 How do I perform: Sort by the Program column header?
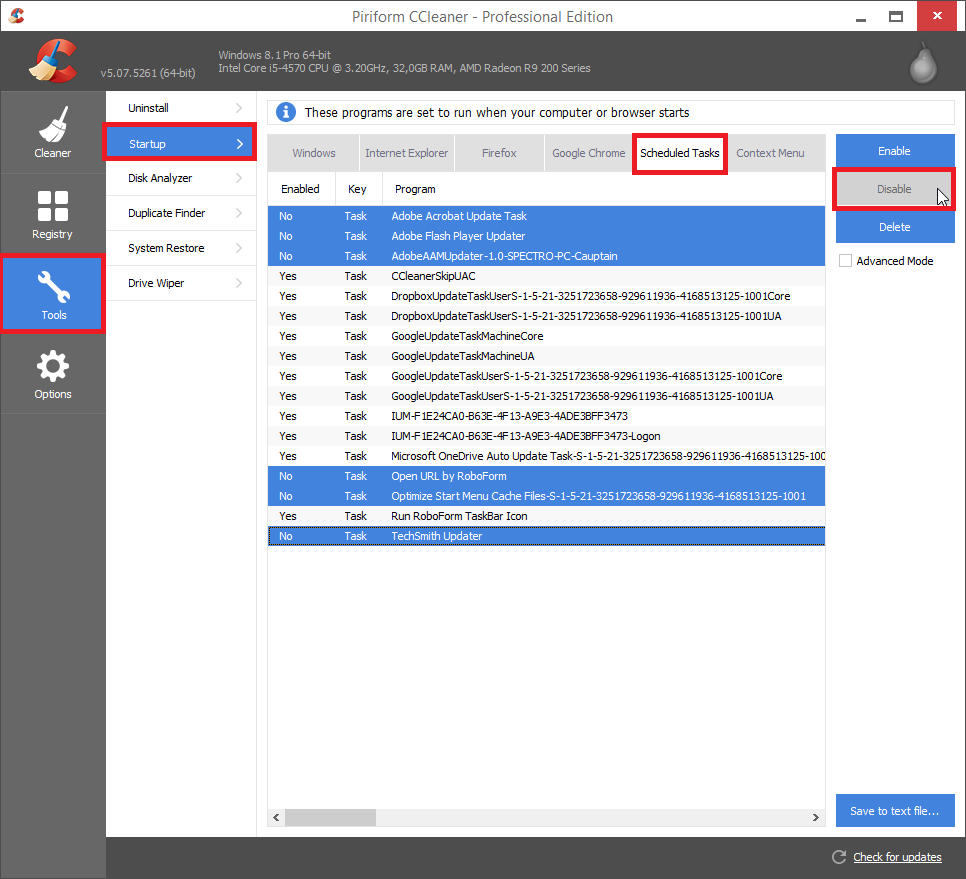604,189
